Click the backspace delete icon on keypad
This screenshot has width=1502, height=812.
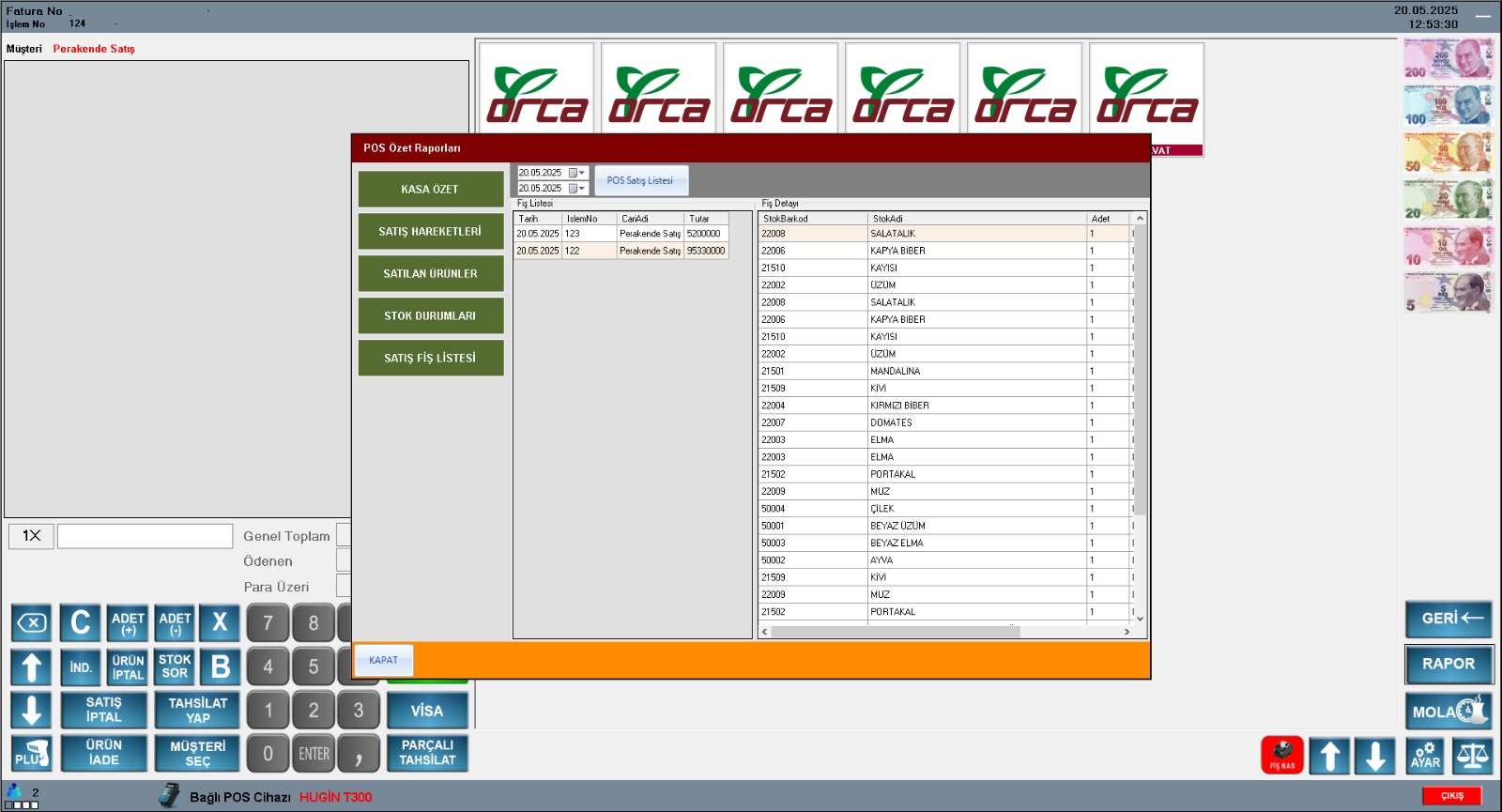pyautogui.click(x=32, y=623)
